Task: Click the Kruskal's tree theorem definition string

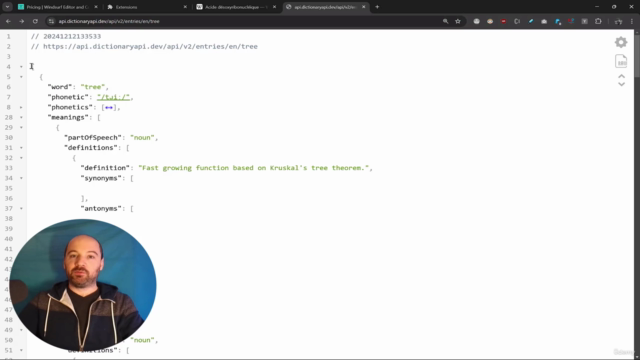Action: (x=253, y=168)
